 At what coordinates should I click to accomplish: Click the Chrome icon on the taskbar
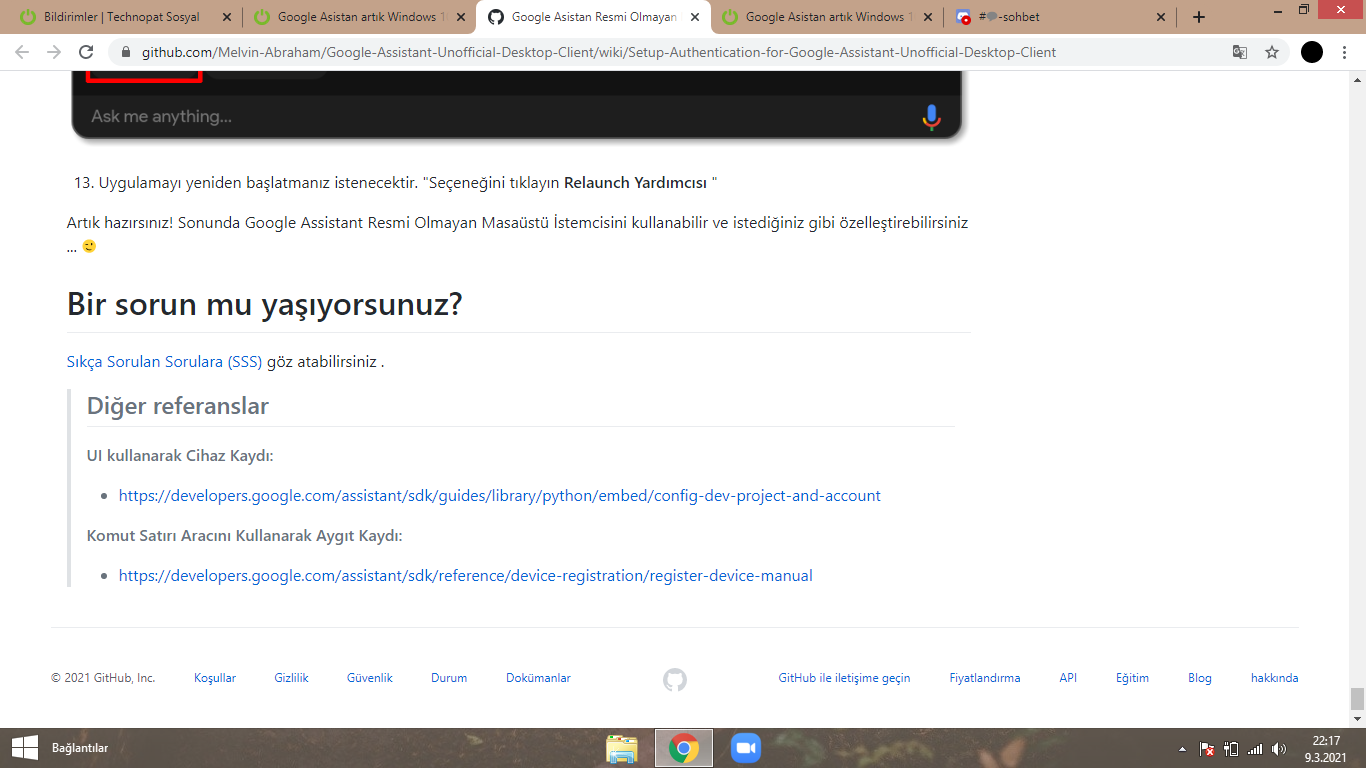pos(684,748)
